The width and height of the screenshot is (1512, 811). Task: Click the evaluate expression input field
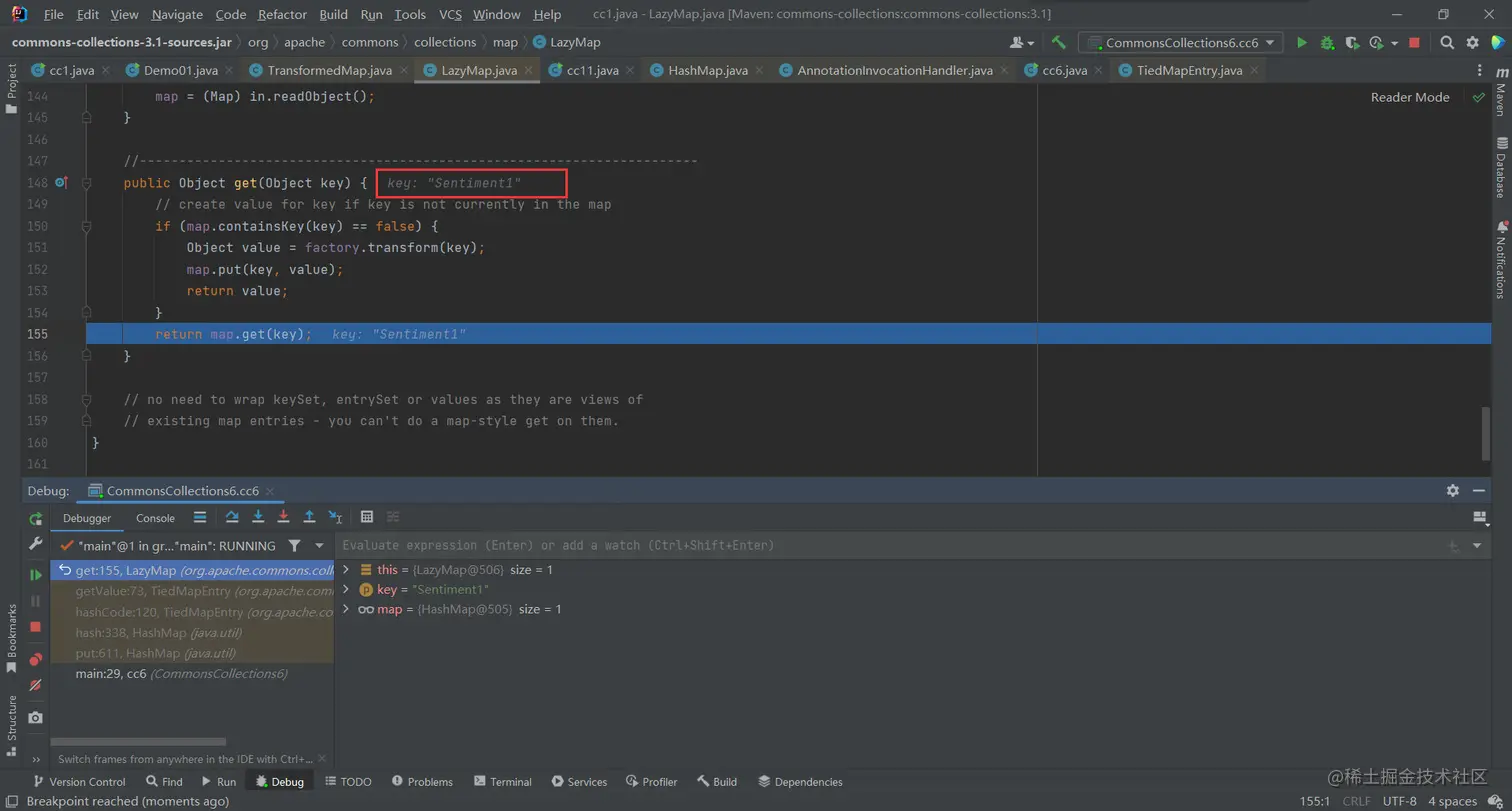point(890,545)
